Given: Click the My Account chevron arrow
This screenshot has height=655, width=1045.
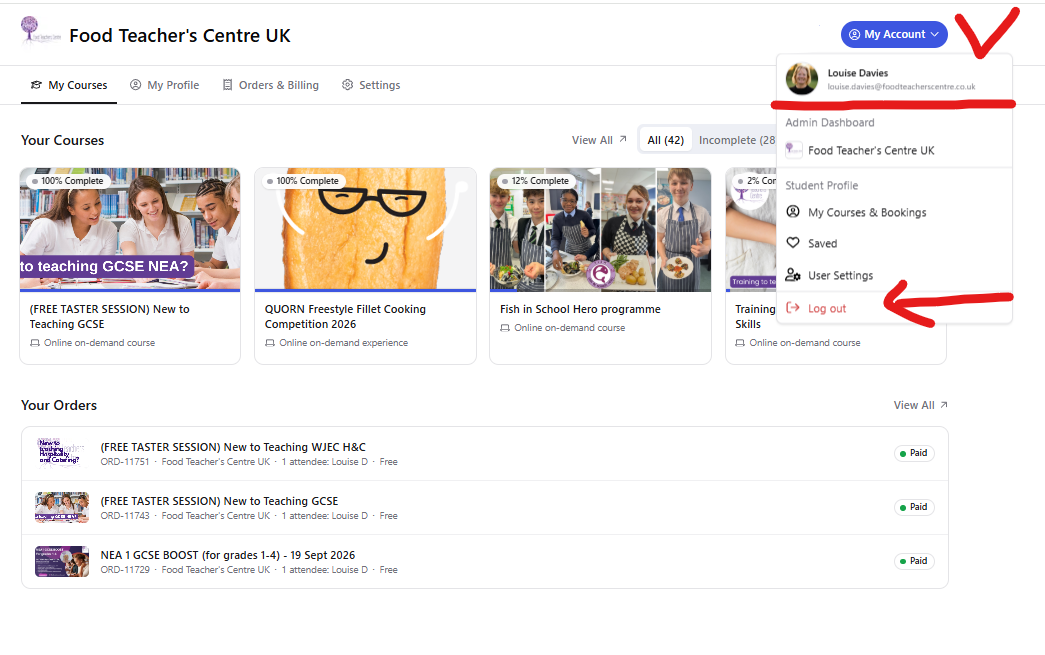Looking at the screenshot, I should coord(934,34).
